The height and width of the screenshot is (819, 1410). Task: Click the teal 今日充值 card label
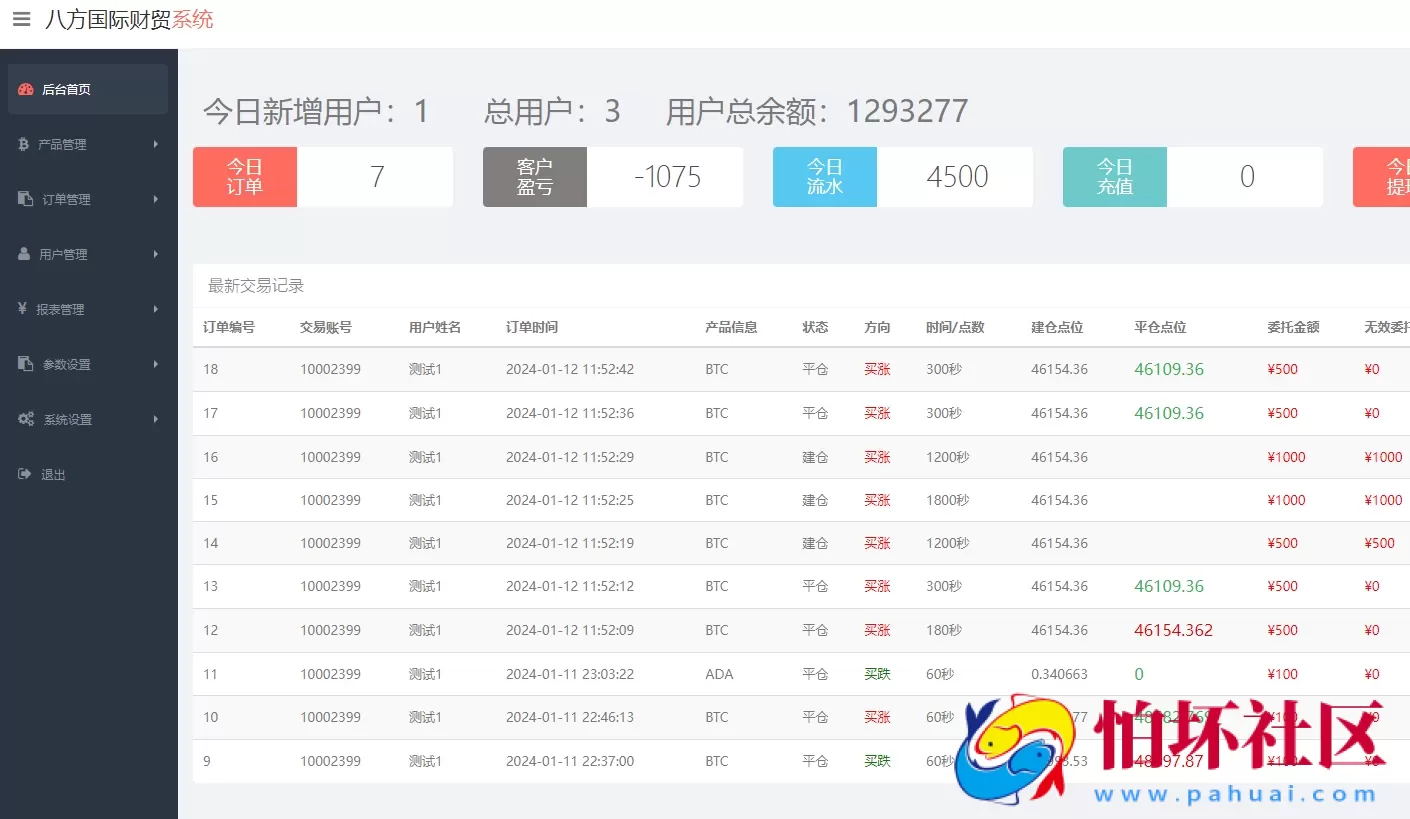[x=1114, y=177]
